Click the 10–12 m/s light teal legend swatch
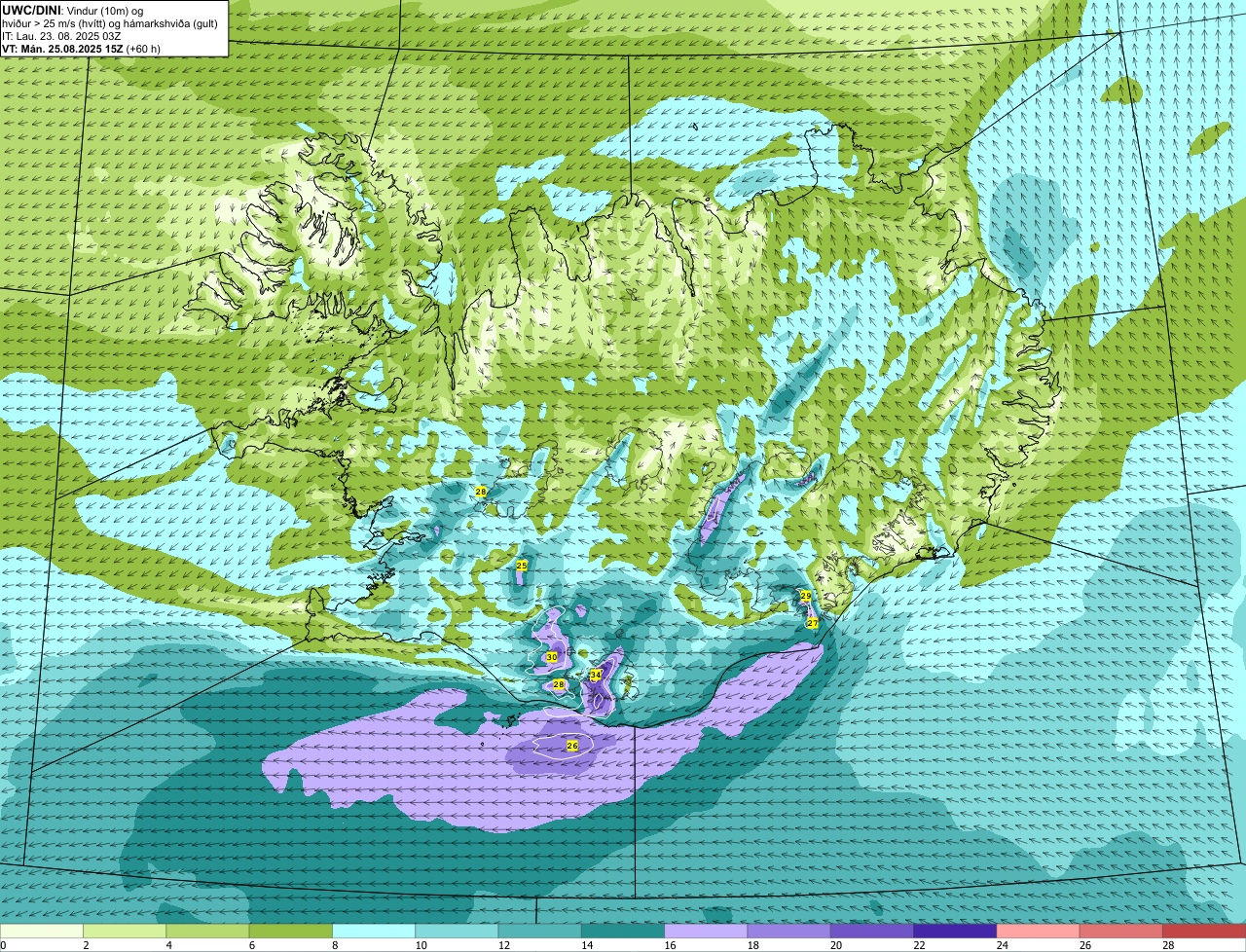 (x=457, y=932)
